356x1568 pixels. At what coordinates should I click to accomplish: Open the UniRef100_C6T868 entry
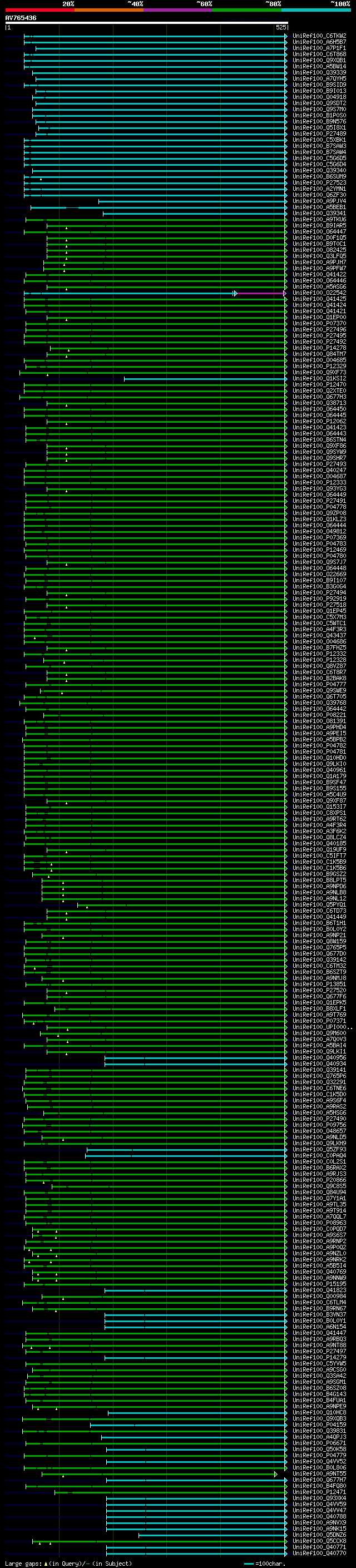319,54
